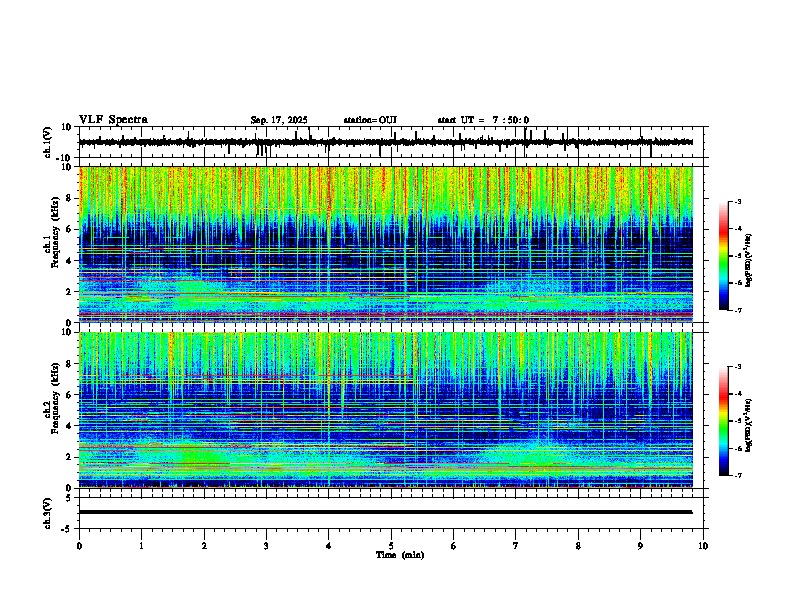792x612 pixels.
Task: Click inside the ch.2 frequency spectrogram
Action: 386,410
